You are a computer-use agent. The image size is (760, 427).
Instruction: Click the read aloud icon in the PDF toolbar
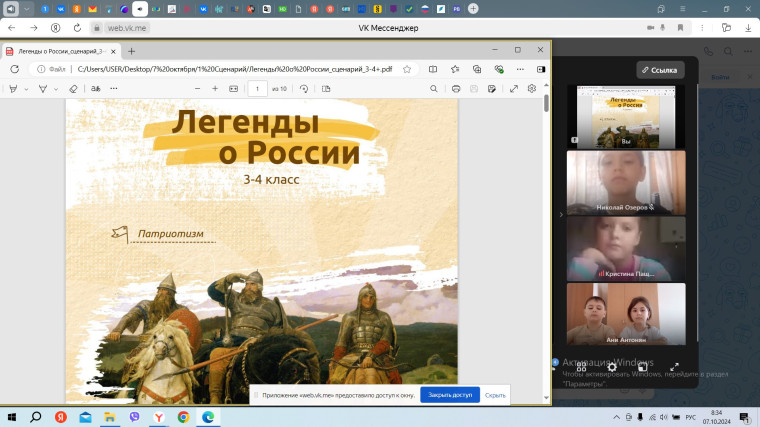coord(95,89)
